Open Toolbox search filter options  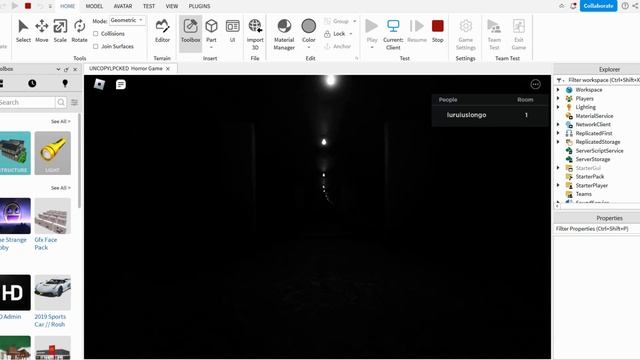click(x=74, y=102)
